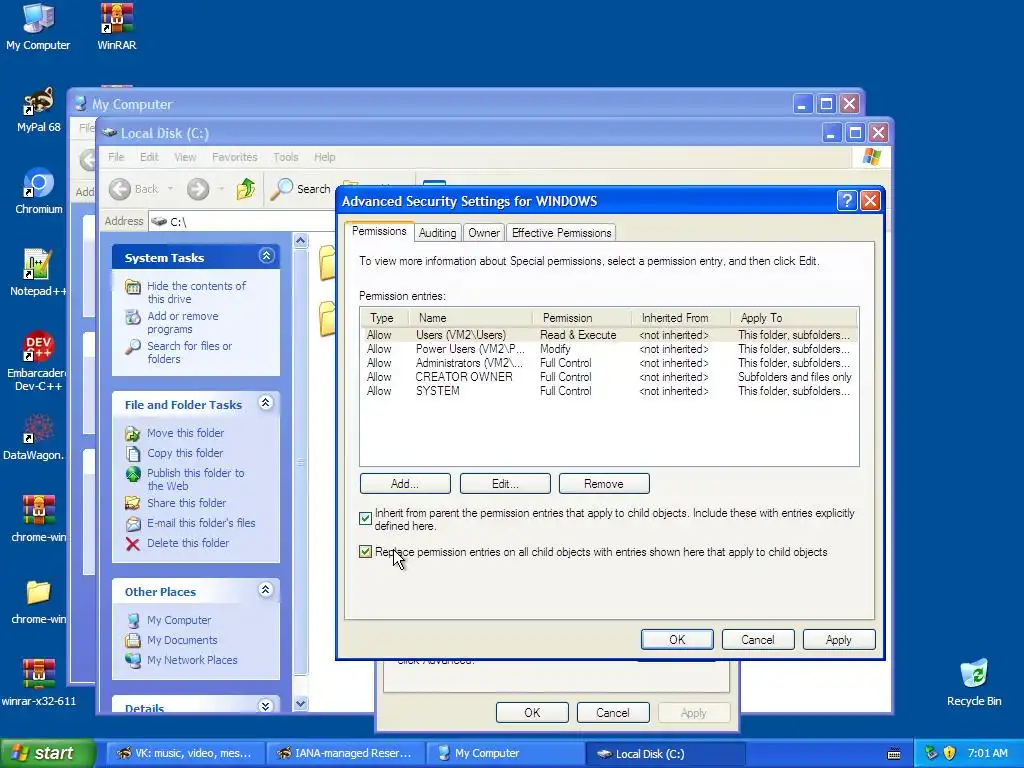Open winrar-x32-611 installer icon

tap(38, 683)
